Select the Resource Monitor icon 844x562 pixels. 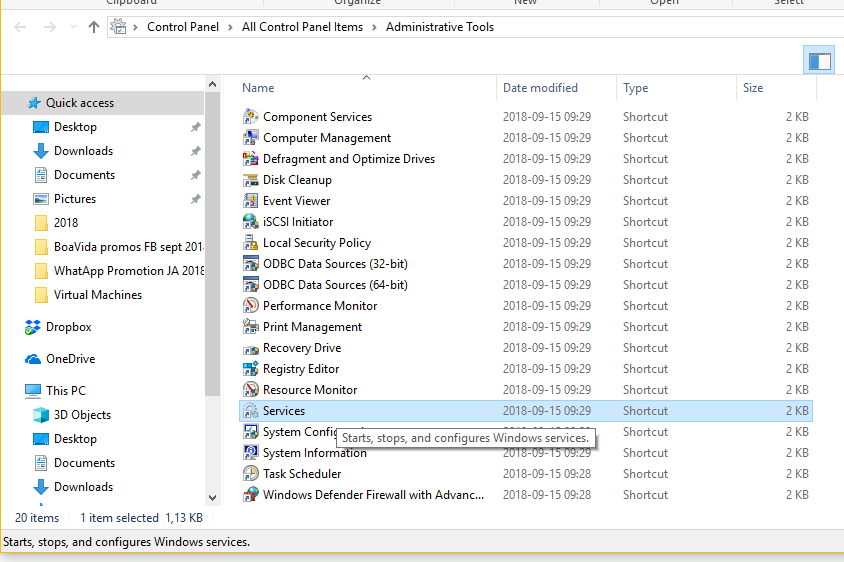[250, 390]
